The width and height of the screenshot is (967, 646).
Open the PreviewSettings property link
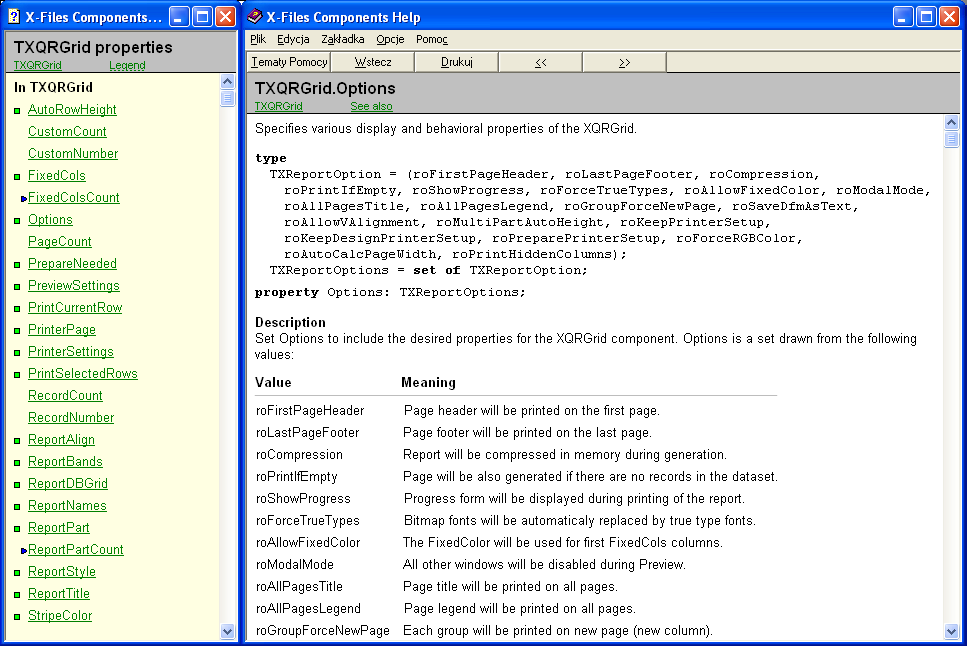[x=73, y=286]
